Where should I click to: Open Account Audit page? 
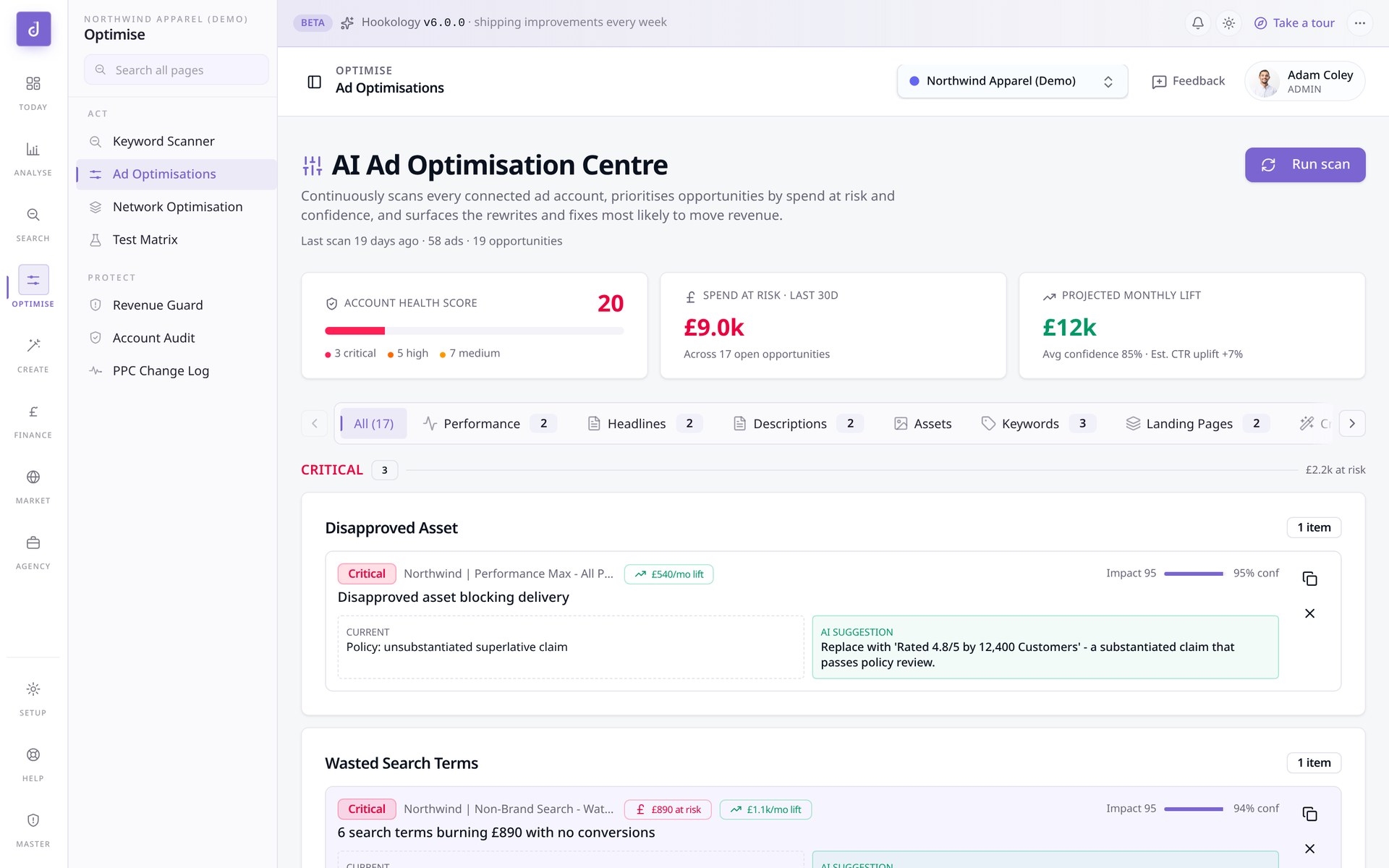pyautogui.click(x=177, y=338)
